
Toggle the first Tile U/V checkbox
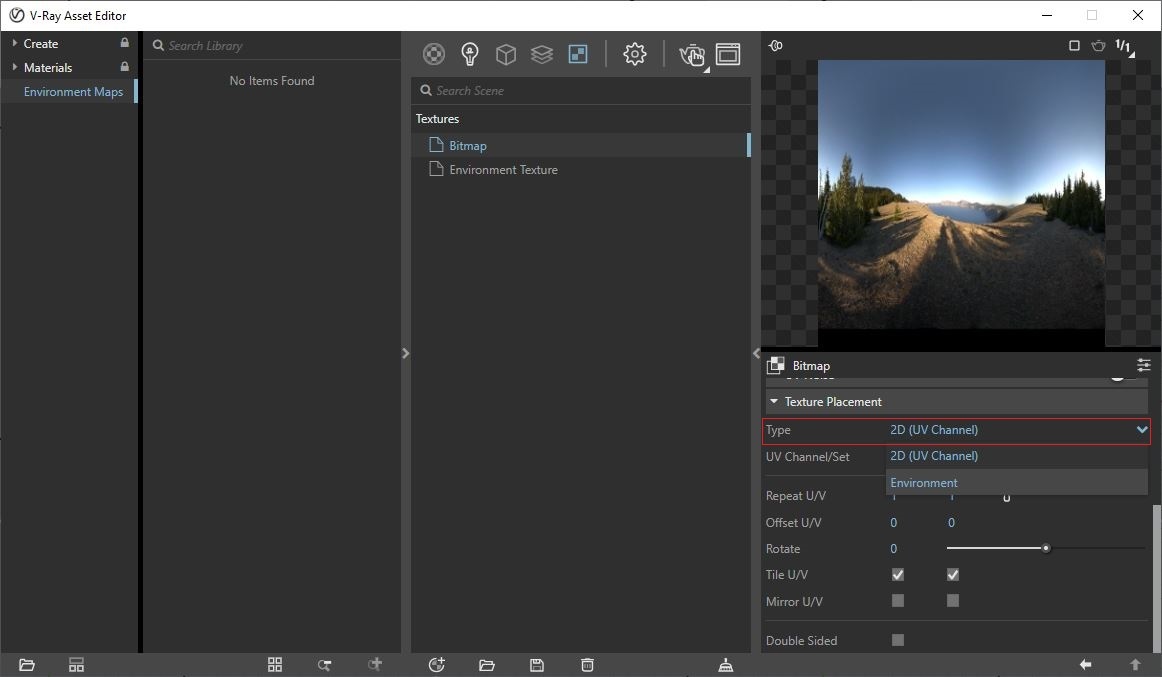click(897, 574)
